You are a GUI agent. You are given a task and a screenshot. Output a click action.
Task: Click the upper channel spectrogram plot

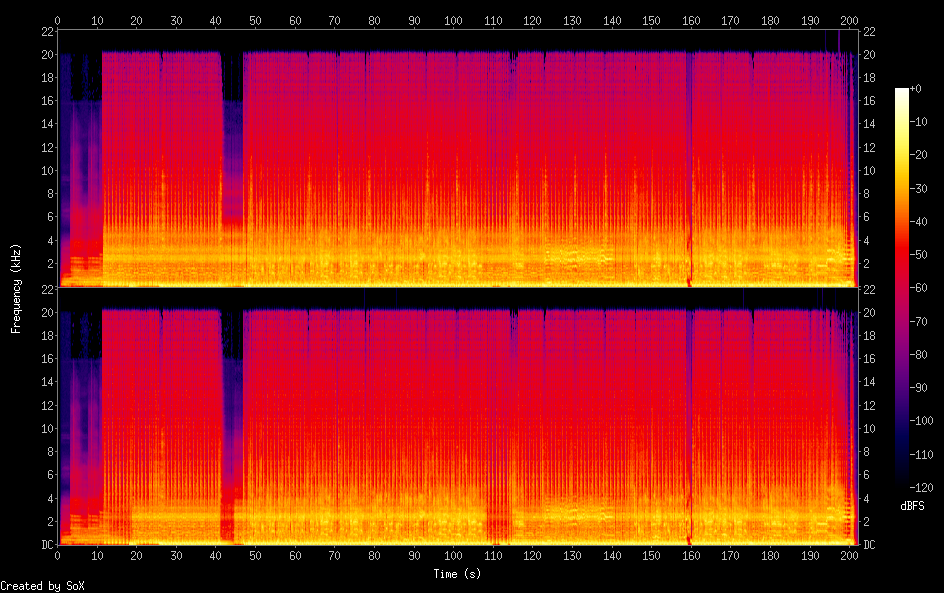click(458, 158)
